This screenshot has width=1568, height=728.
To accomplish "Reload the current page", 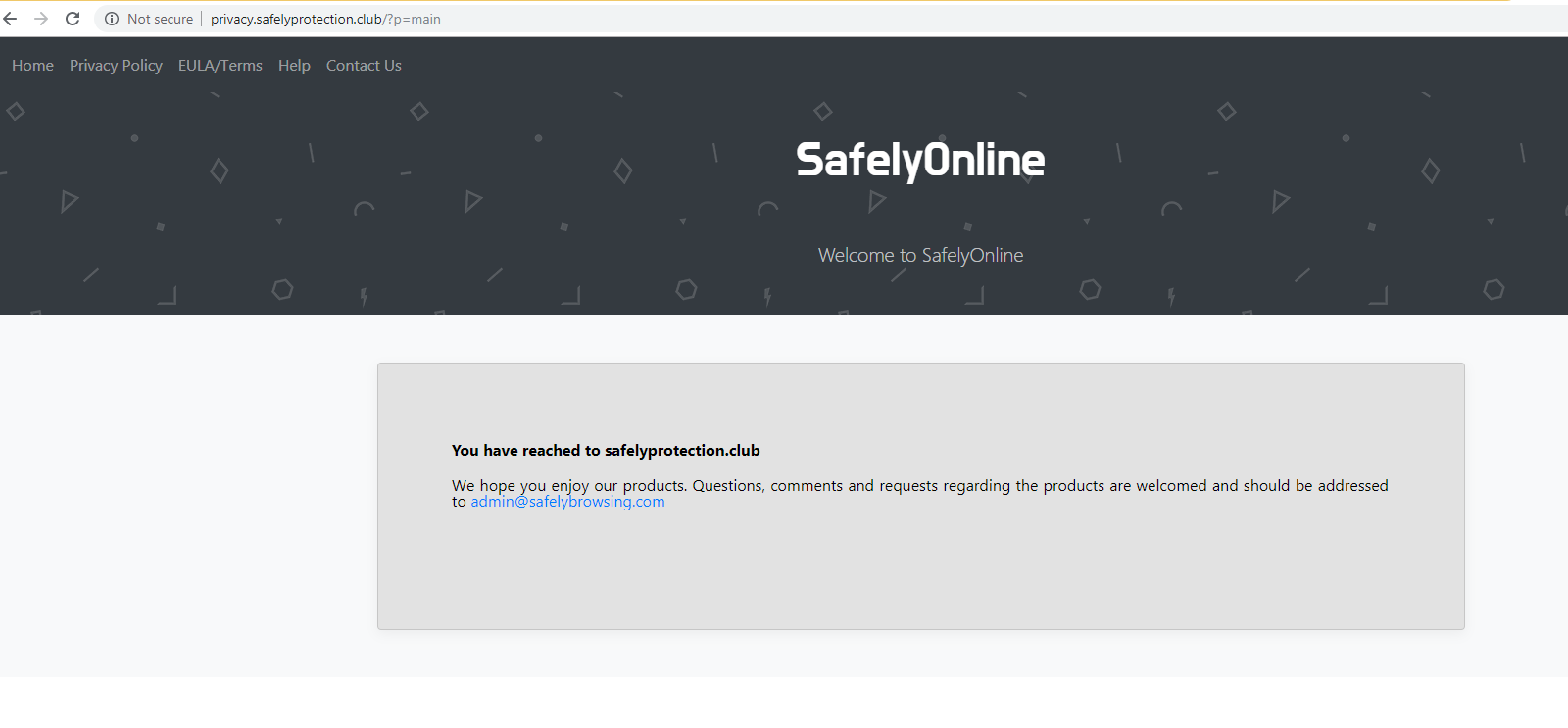I will [73, 19].
